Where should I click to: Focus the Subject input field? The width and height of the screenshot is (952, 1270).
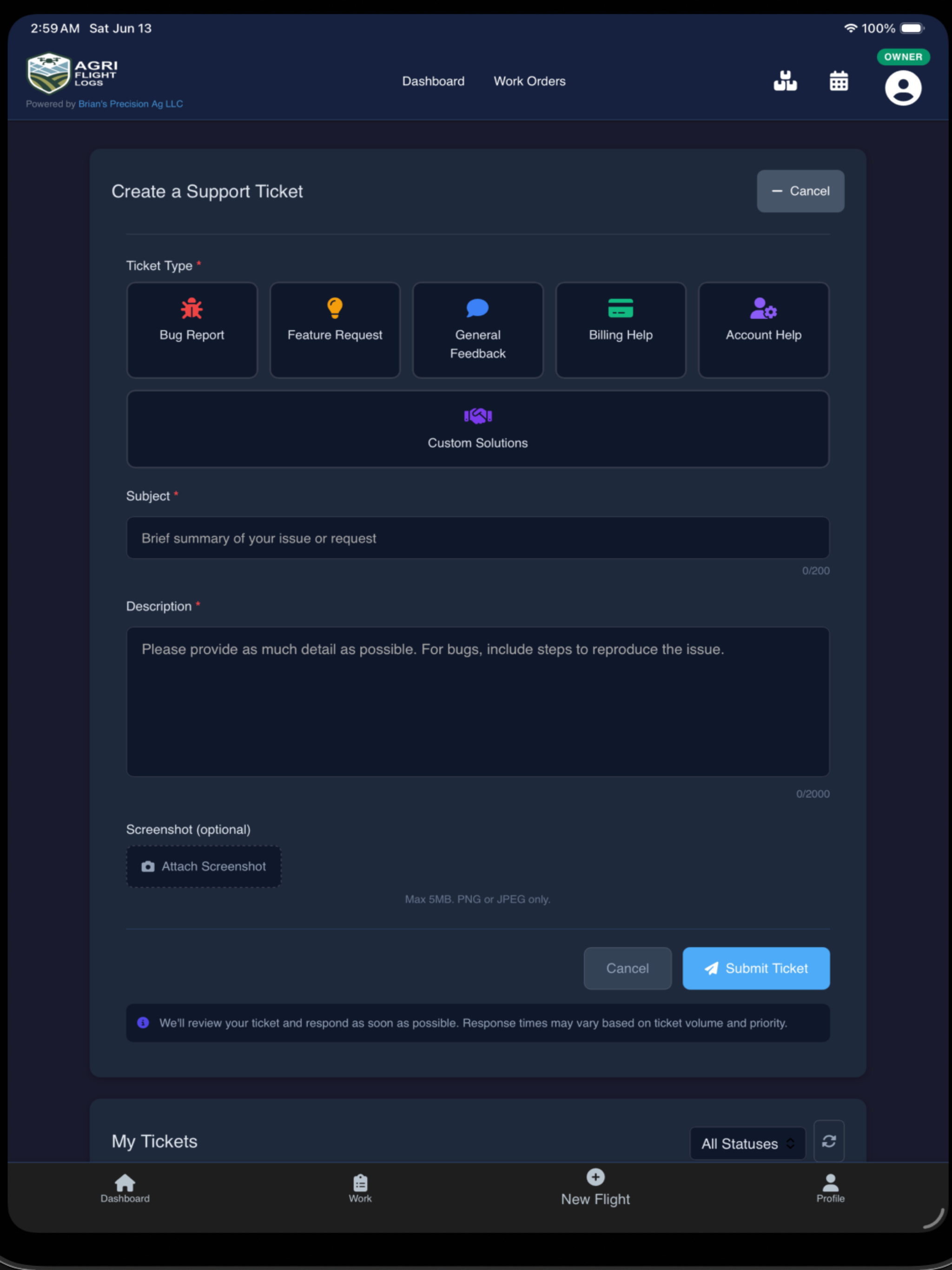pos(478,538)
